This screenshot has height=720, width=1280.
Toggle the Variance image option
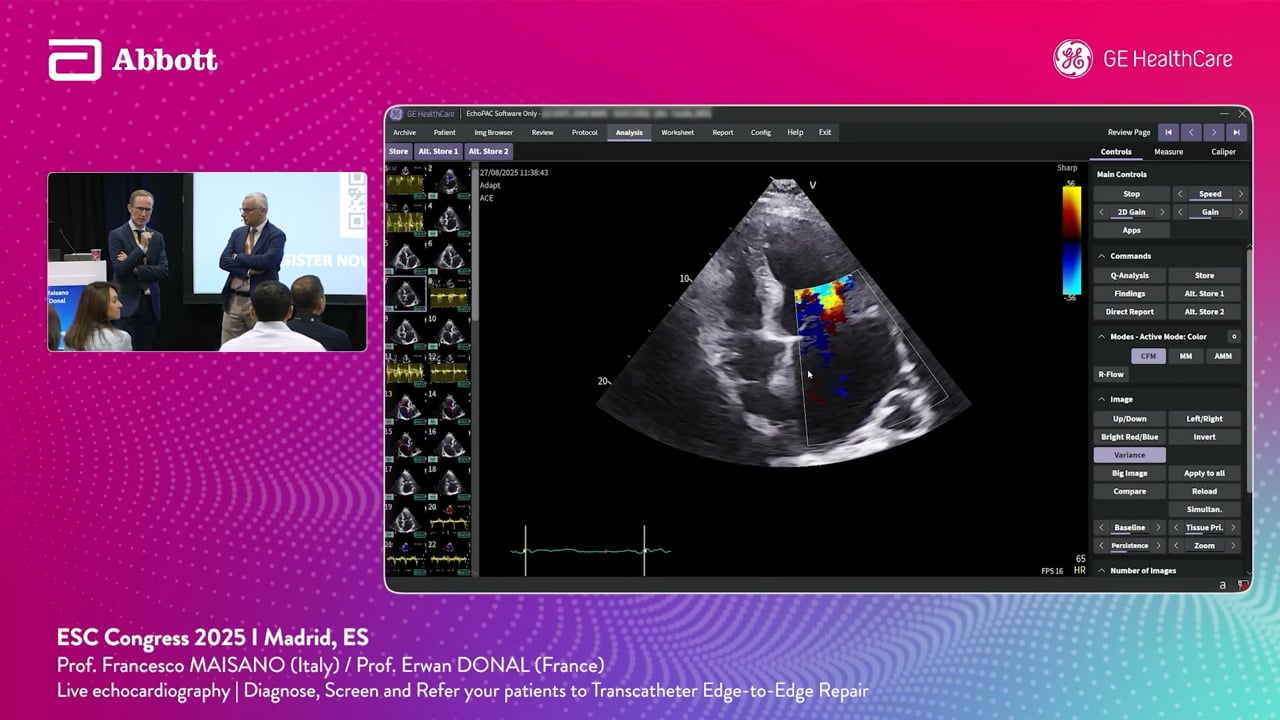tap(1130, 455)
